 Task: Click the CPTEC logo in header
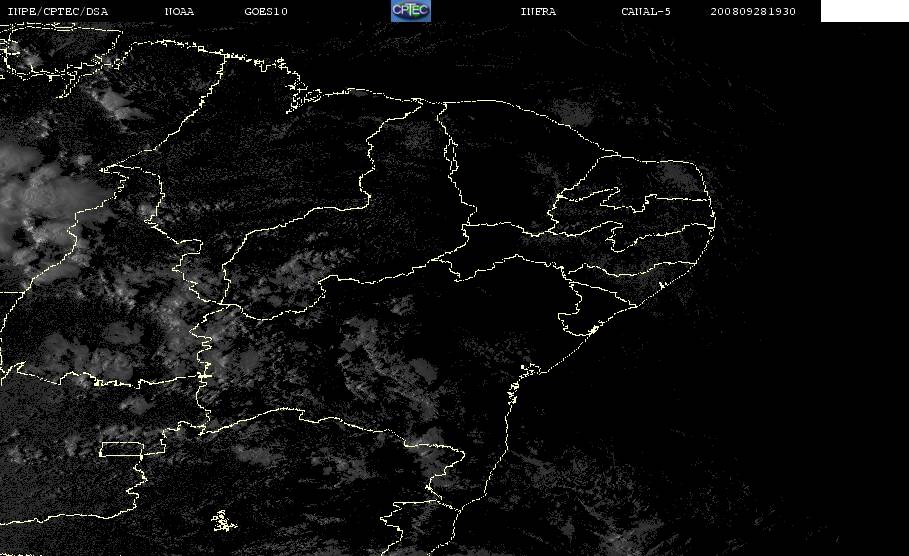(x=410, y=10)
